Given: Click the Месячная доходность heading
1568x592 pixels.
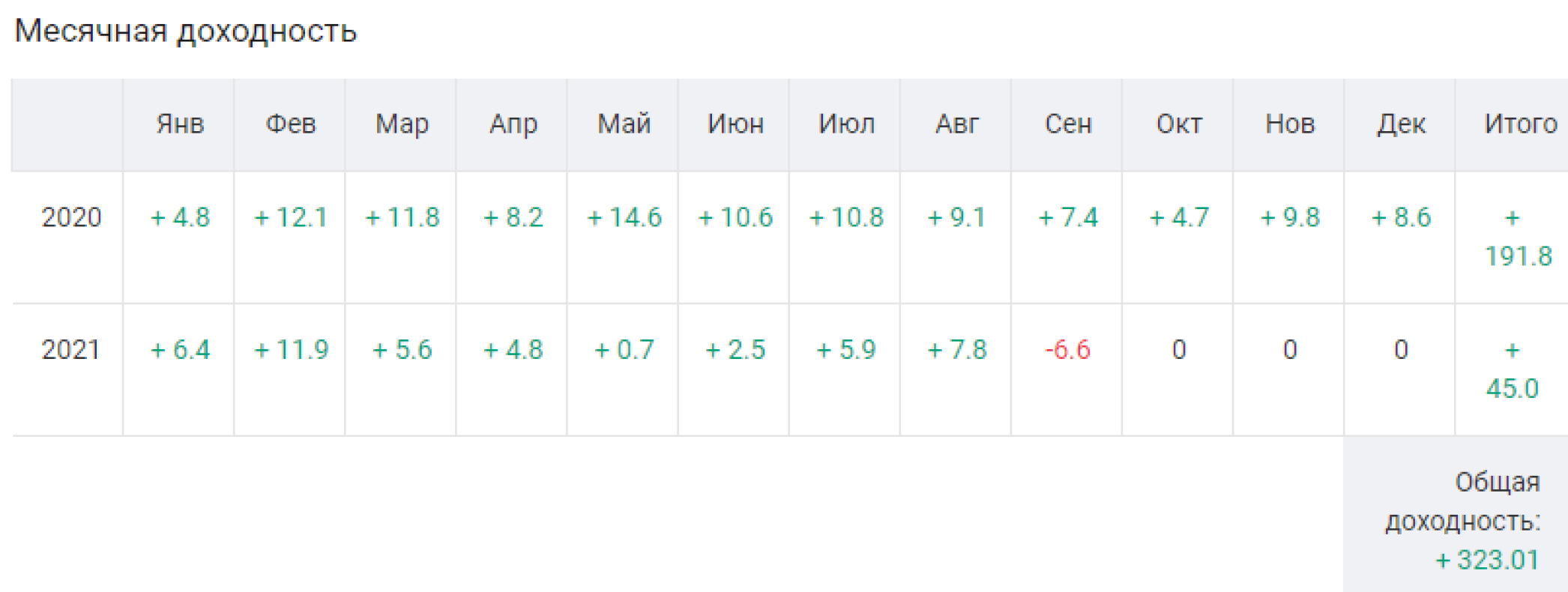Looking at the screenshot, I should [x=185, y=31].
